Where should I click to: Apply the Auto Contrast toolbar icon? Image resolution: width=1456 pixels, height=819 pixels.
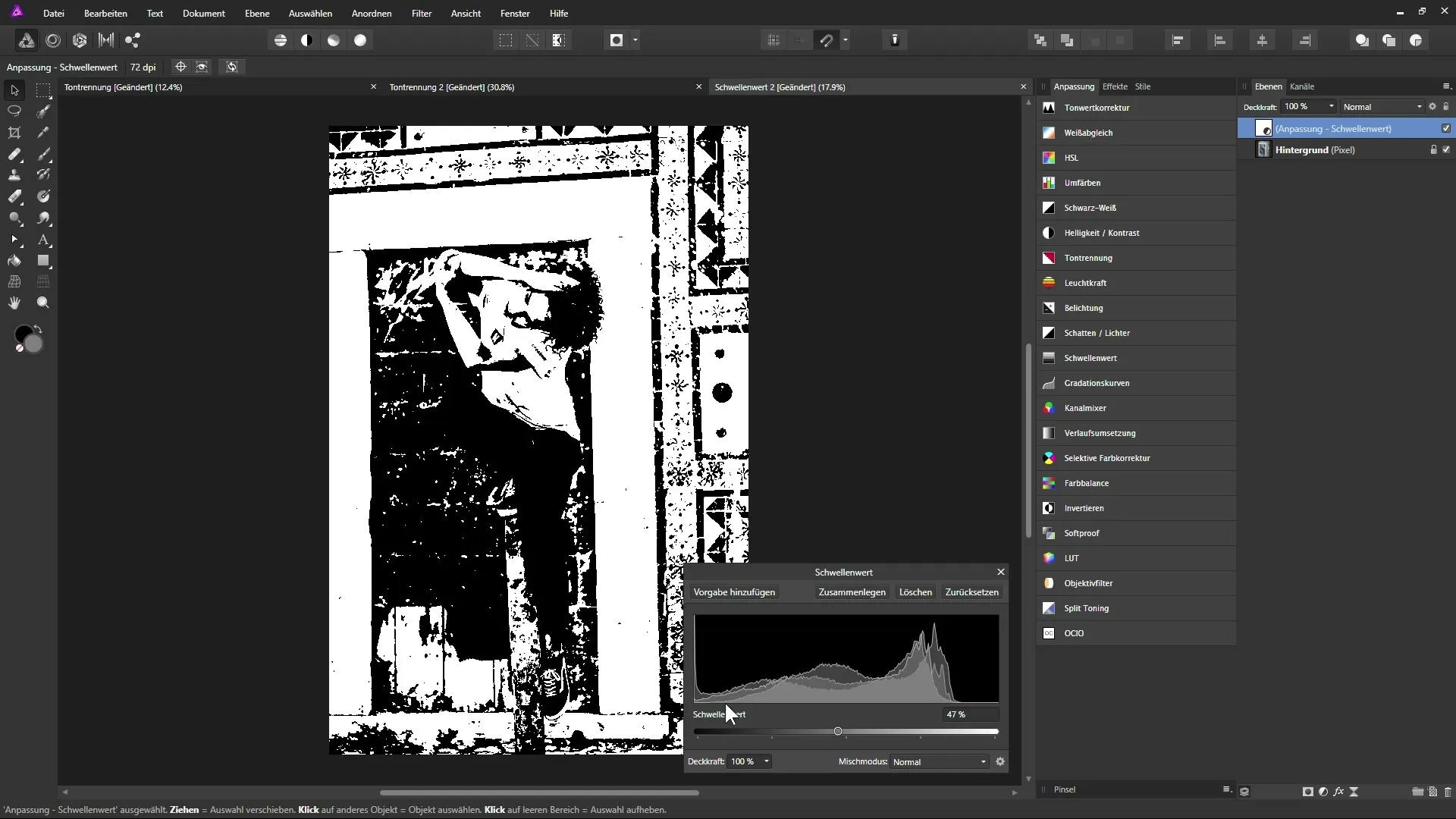click(x=307, y=40)
